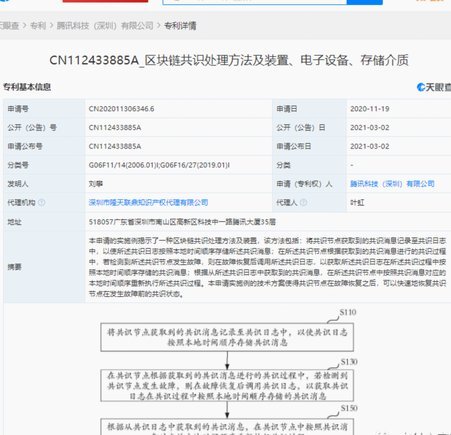
Task: Select CN112433885A in 公开（公告）号 row
Action: 115,128
